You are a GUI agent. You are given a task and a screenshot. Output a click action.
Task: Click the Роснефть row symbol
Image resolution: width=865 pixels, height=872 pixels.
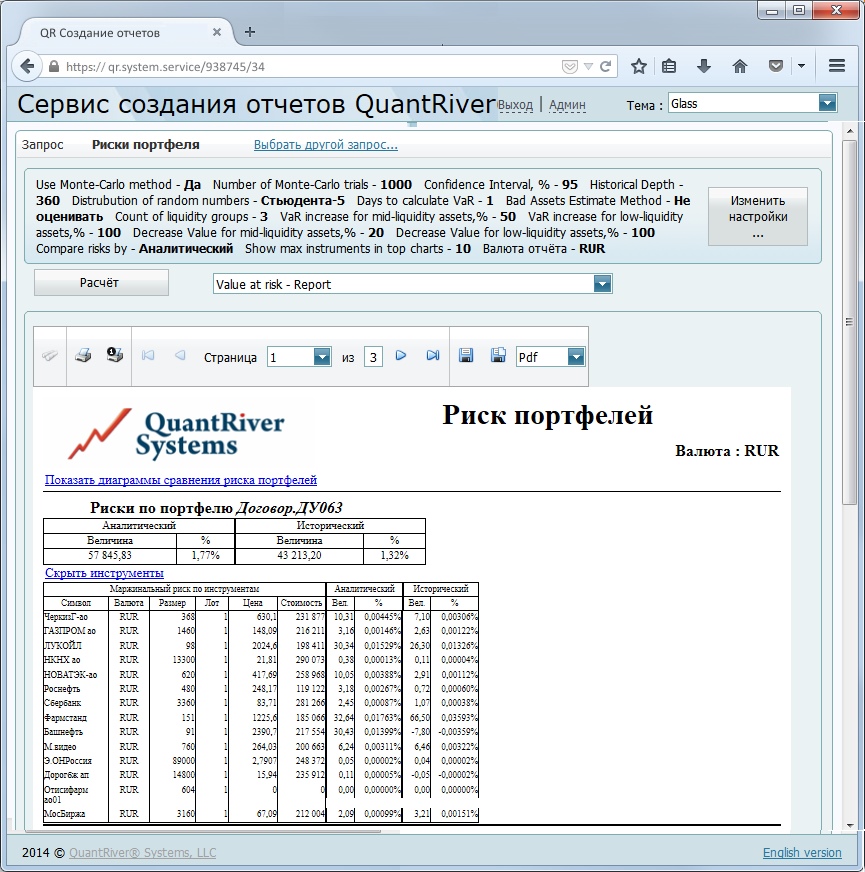(62, 688)
